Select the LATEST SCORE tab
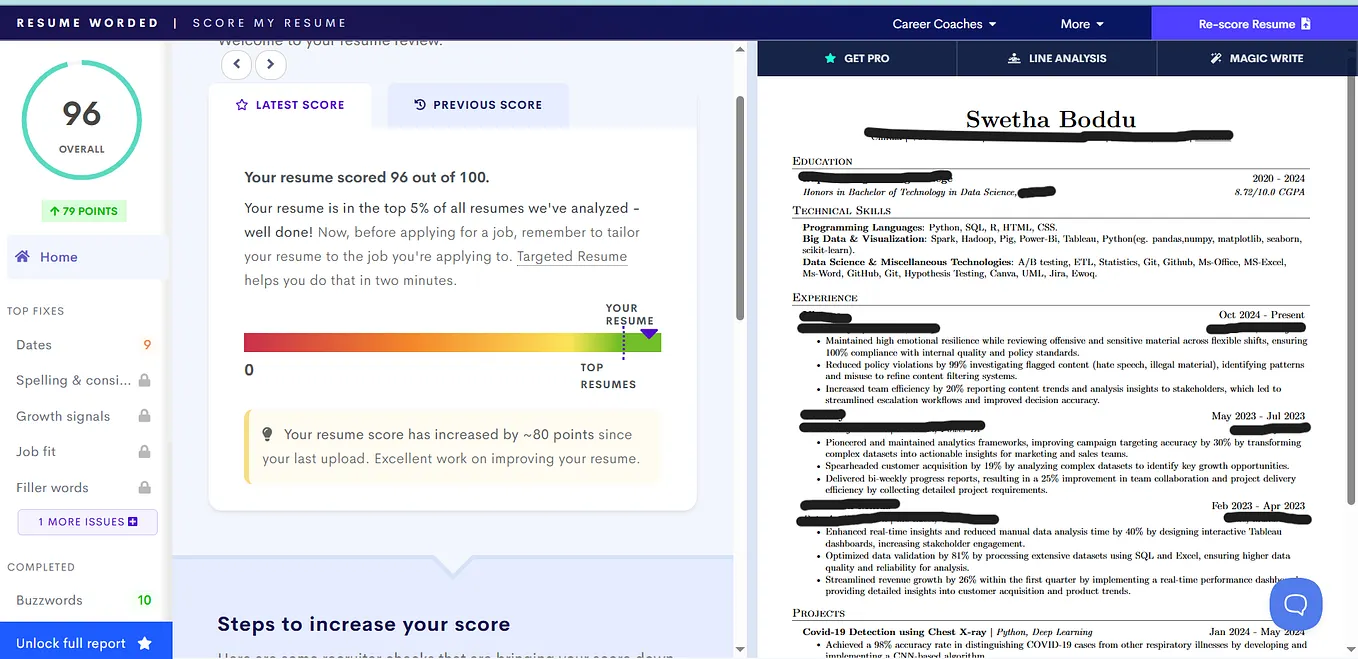 click(290, 104)
